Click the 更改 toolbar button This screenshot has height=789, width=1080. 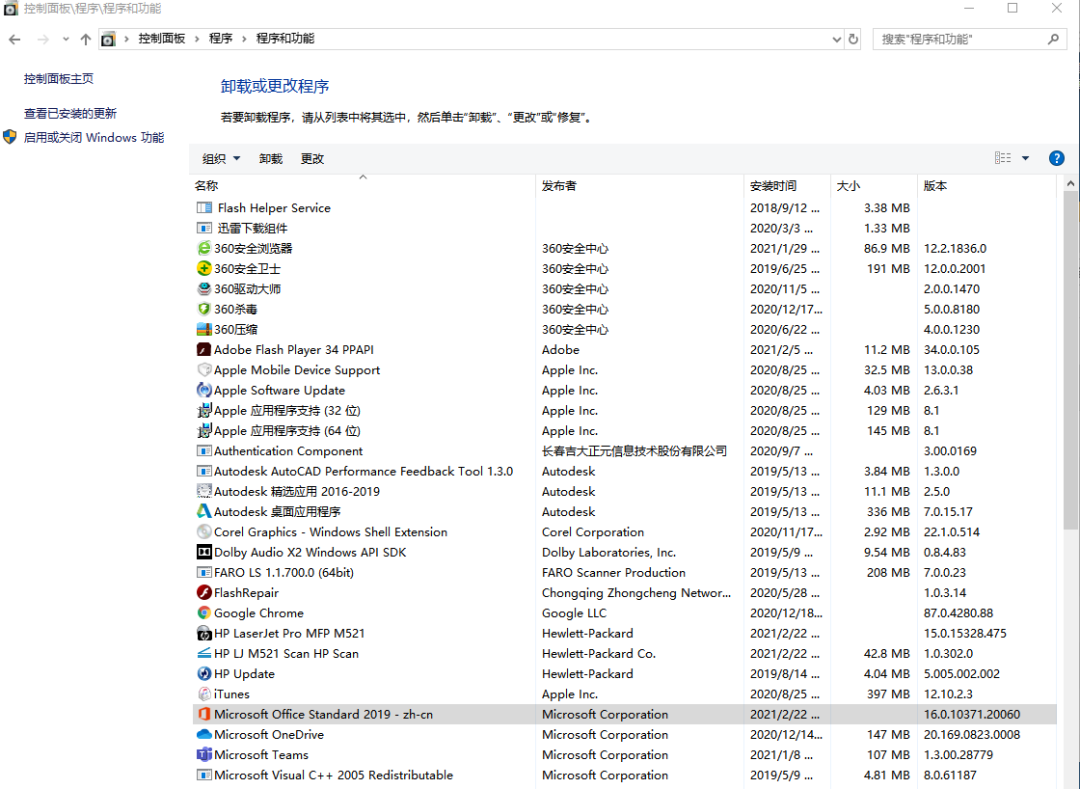click(312, 159)
